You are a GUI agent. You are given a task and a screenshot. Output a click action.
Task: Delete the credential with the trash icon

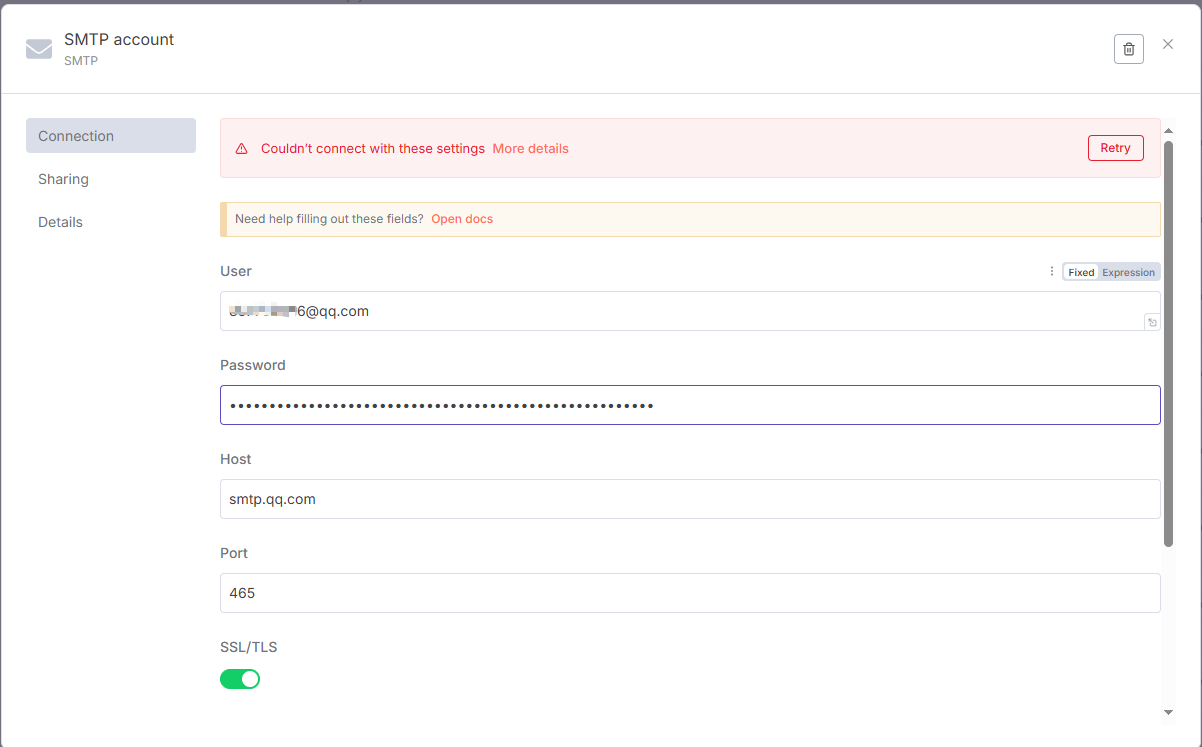[x=1128, y=49]
